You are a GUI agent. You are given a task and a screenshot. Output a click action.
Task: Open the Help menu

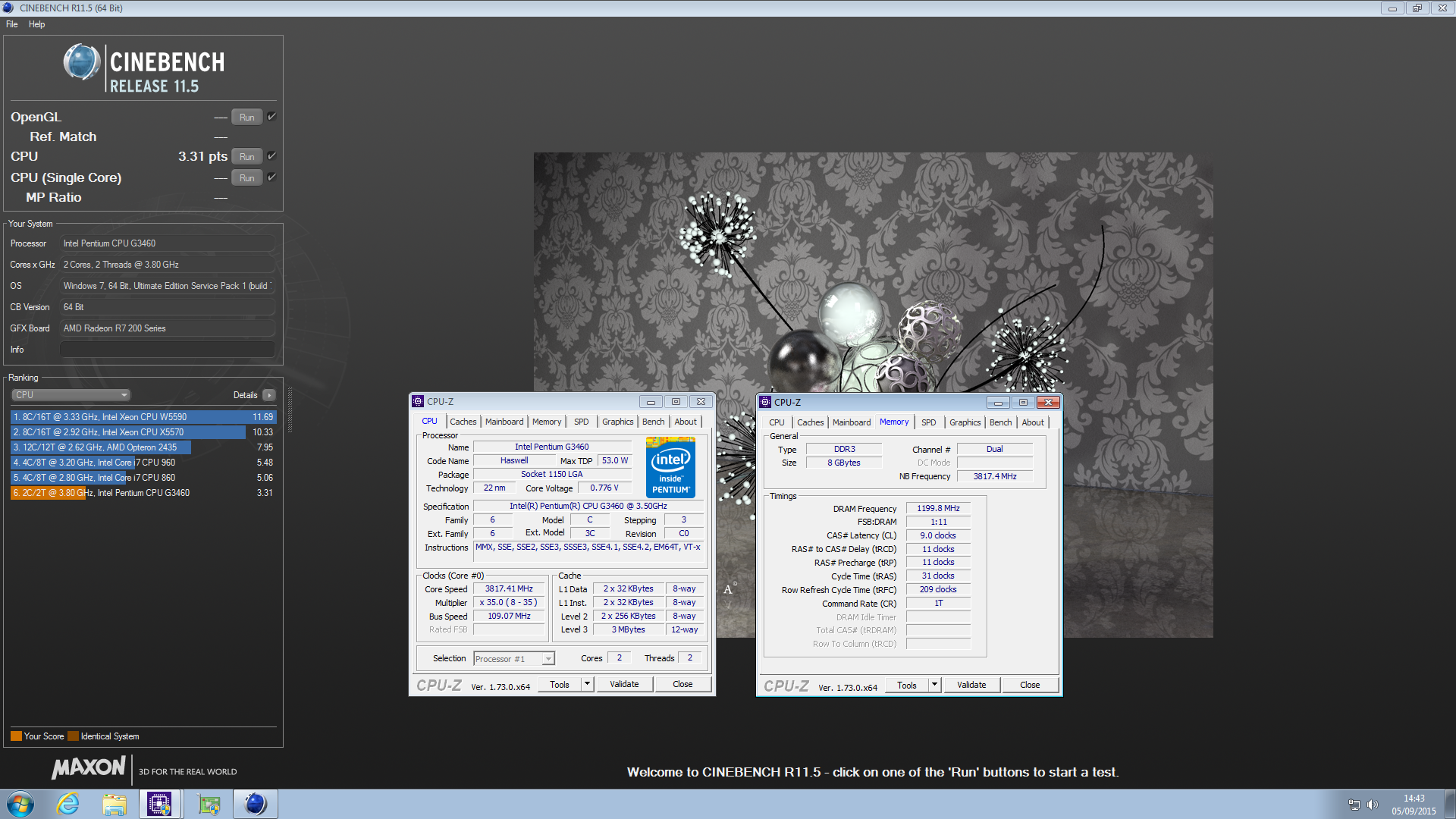36,24
